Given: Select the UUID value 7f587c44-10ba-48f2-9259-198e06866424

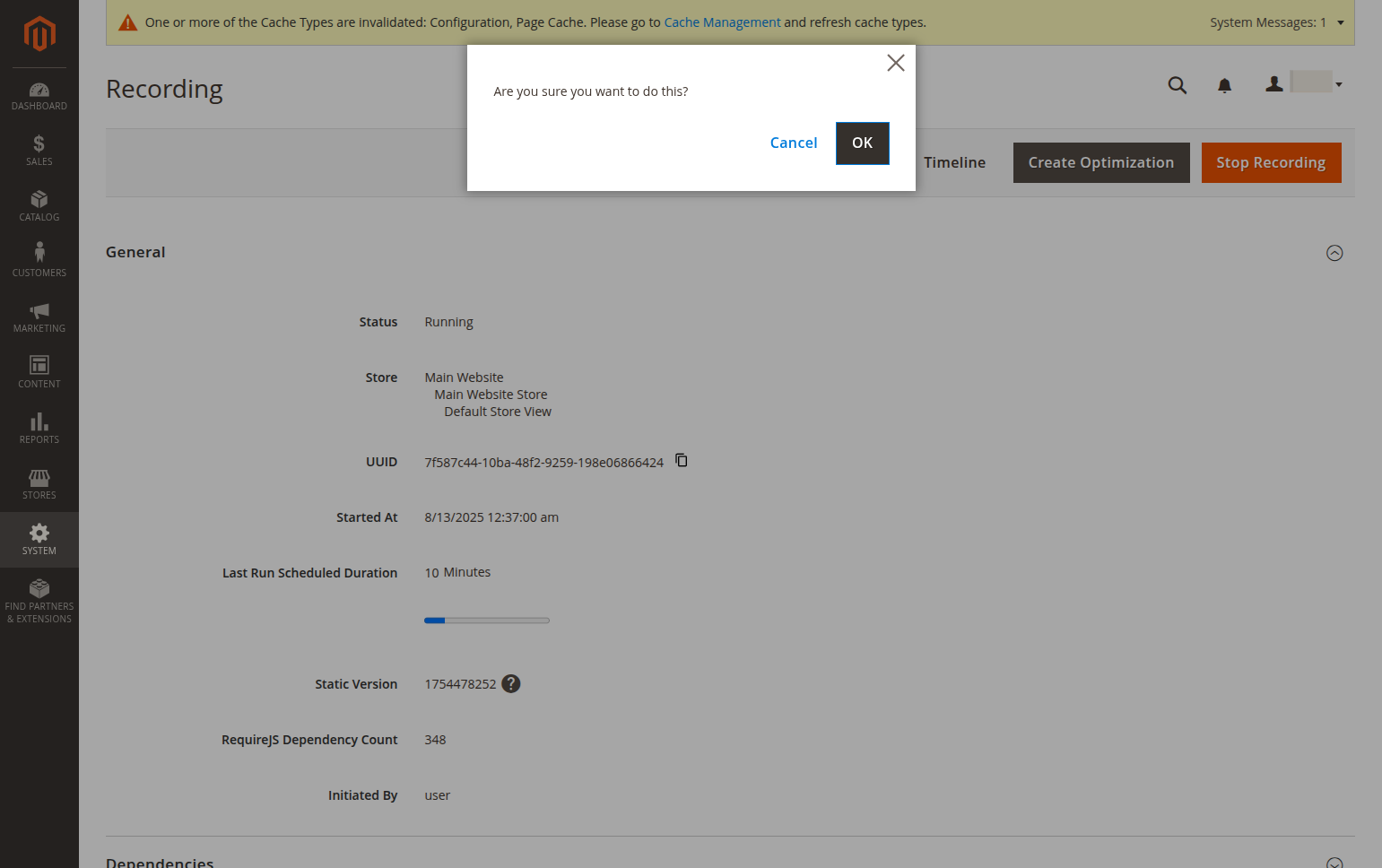Looking at the screenshot, I should coord(543,463).
